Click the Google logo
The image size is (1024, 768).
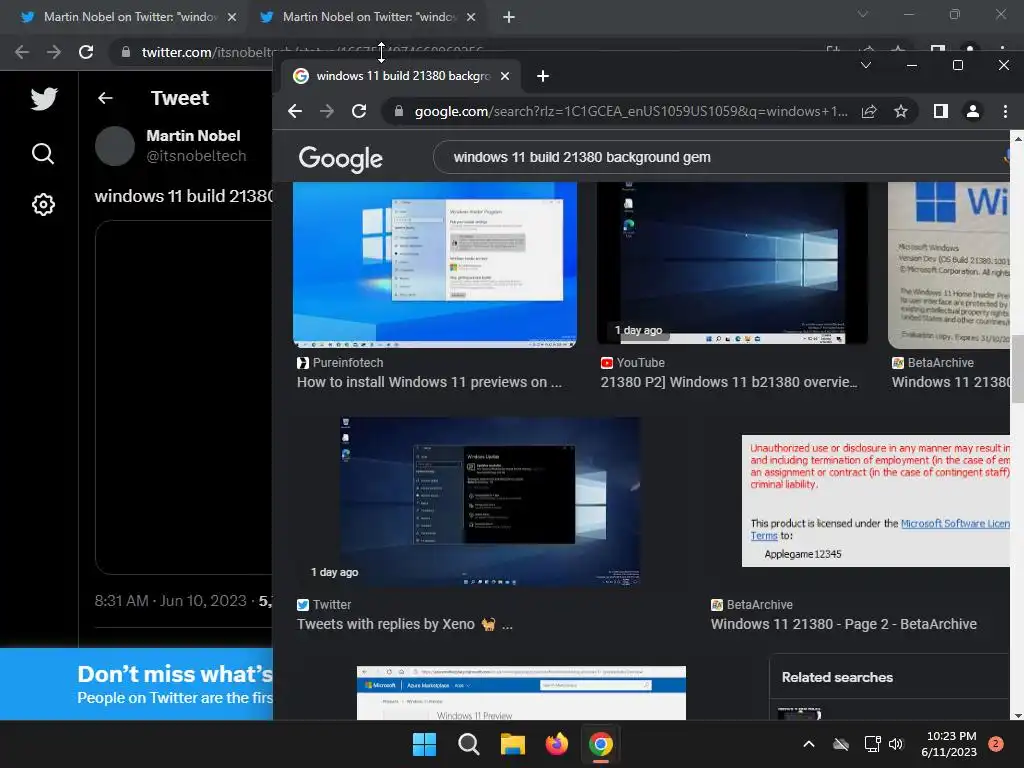coord(340,158)
